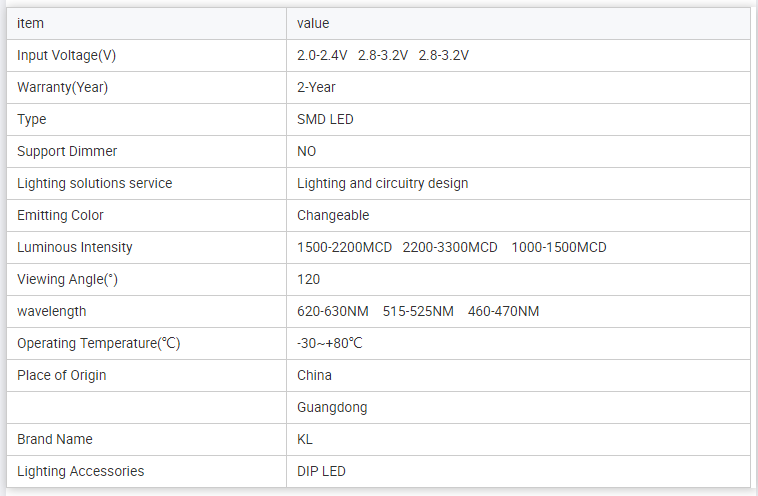The height and width of the screenshot is (496, 758).
Task: Click 'Lighting and circuitry design' value text
Action: tap(382, 183)
